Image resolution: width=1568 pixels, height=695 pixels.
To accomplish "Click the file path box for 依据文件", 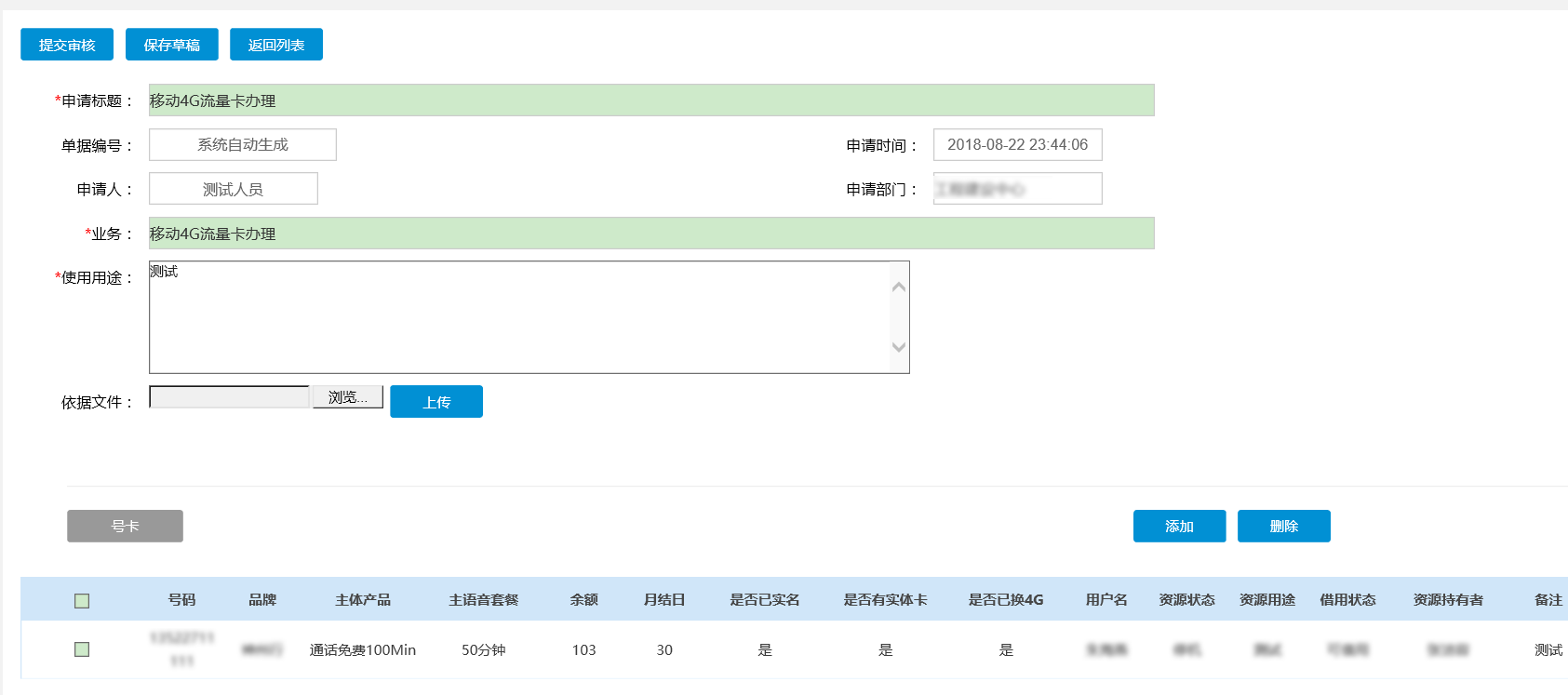I will (x=229, y=397).
